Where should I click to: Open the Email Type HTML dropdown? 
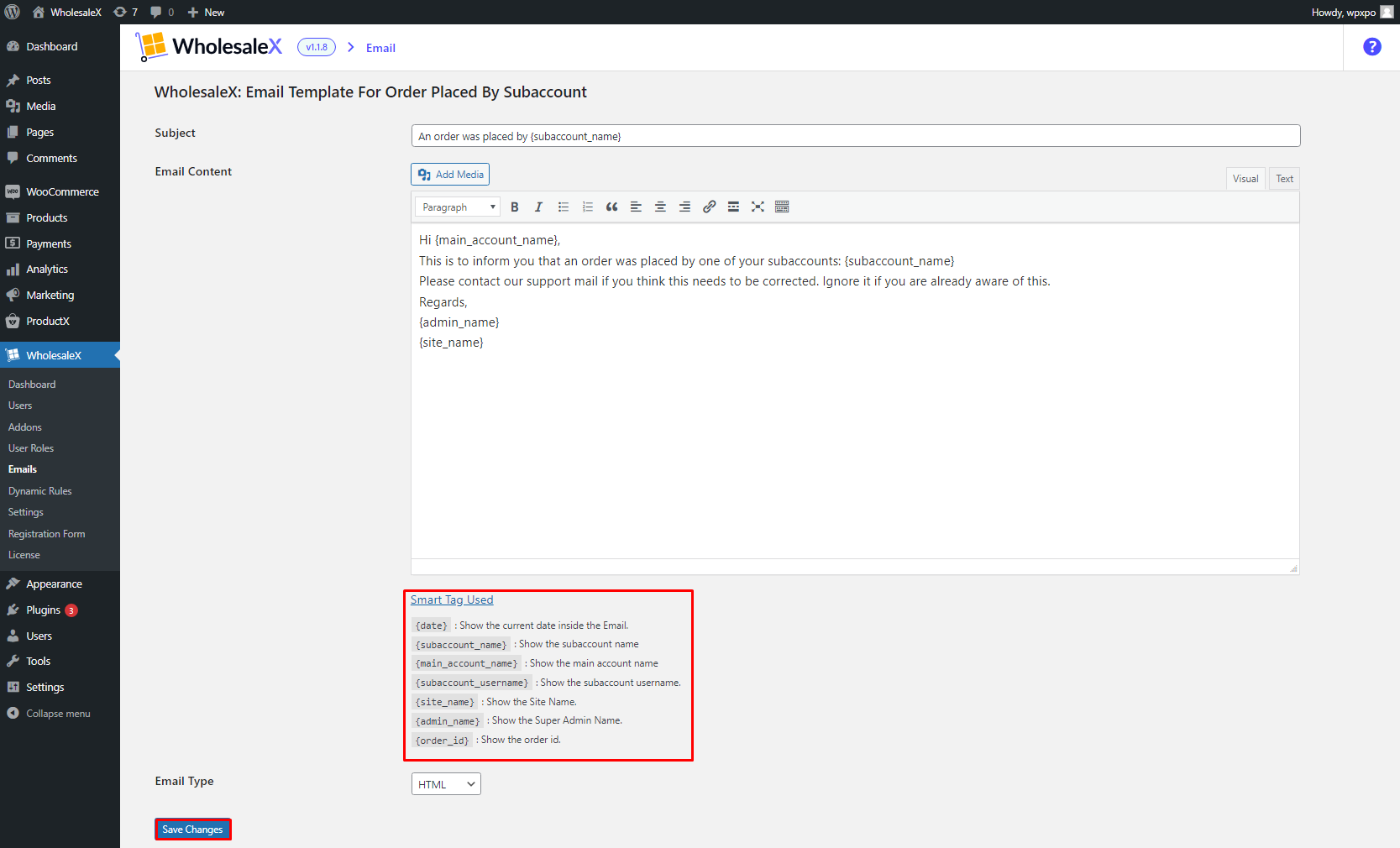click(446, 784)
